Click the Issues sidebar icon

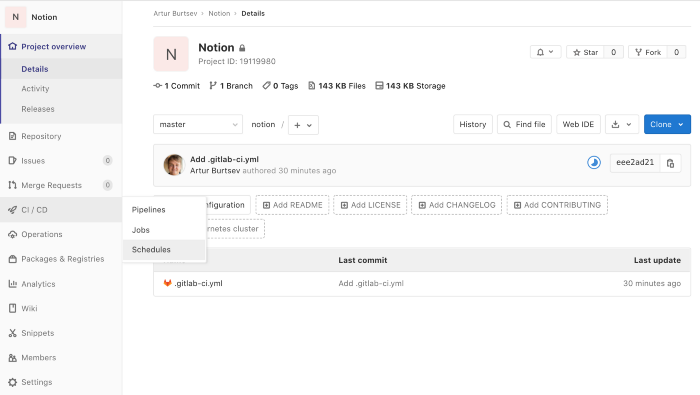coord(12,161)
